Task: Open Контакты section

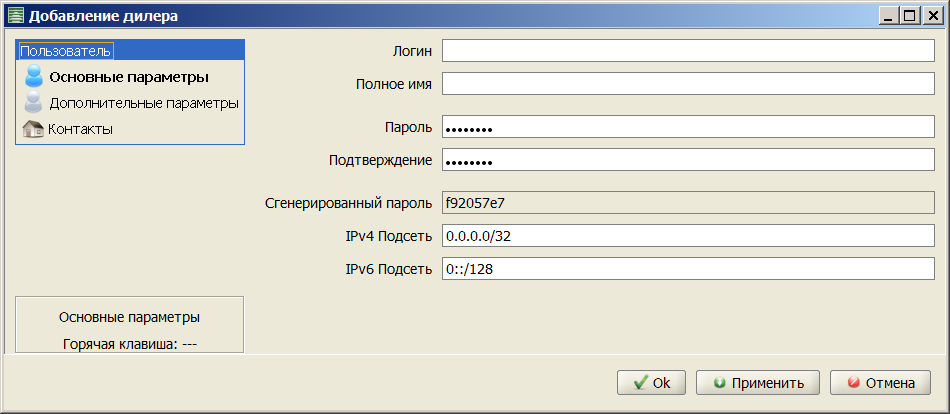Action: tap(80, 129)
